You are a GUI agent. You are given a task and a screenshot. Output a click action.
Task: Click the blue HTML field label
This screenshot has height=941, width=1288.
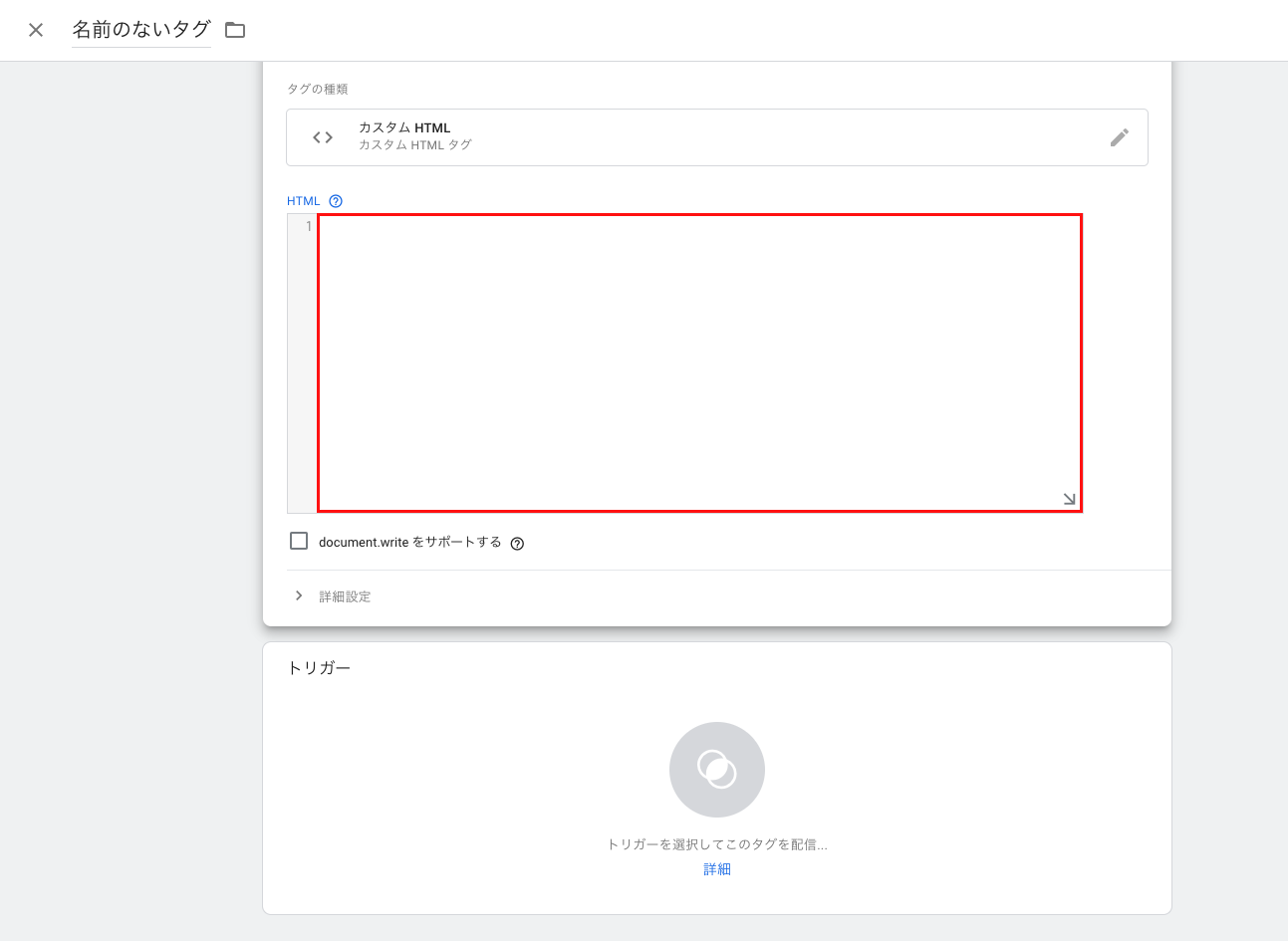click(303, 201)
